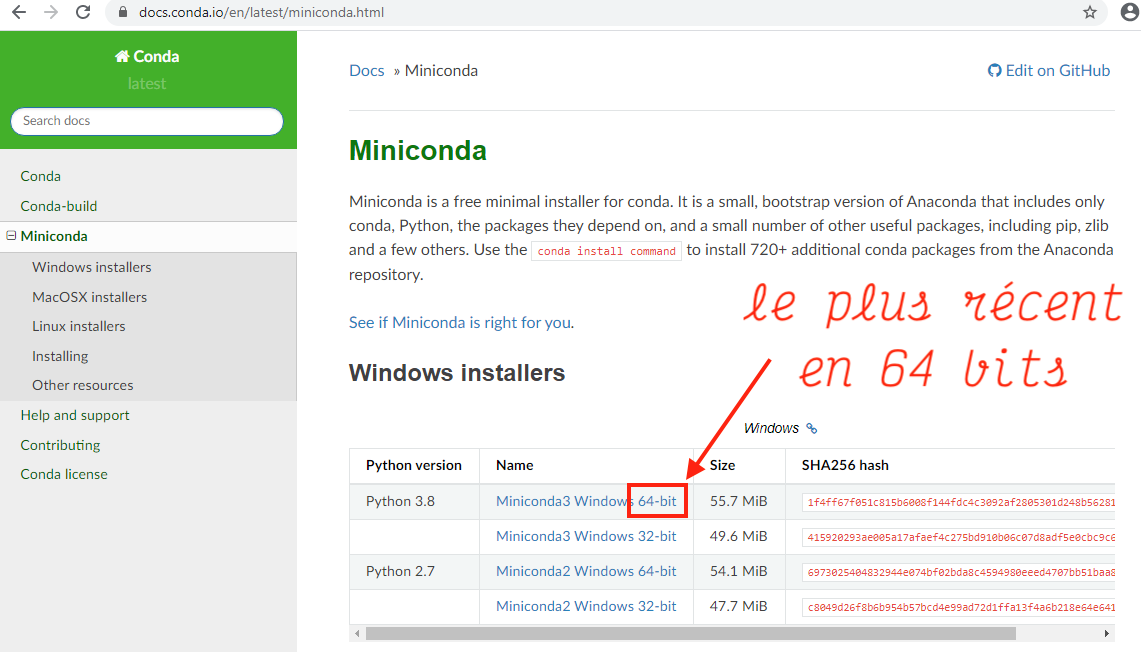This screenshot has height=652, width=1141.
Task: Open Conda in the sidebar
Action: pyautogui.click(x=41, y=176)
